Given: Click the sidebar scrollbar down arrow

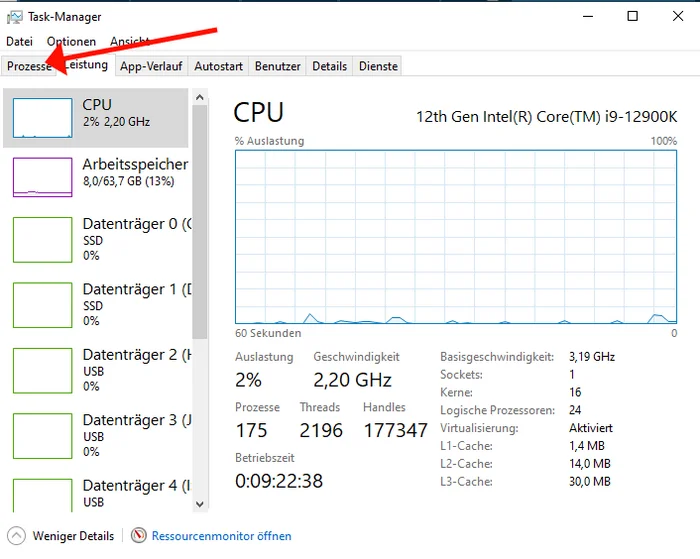Looking at the screenshot, I should tap(200, 504).
